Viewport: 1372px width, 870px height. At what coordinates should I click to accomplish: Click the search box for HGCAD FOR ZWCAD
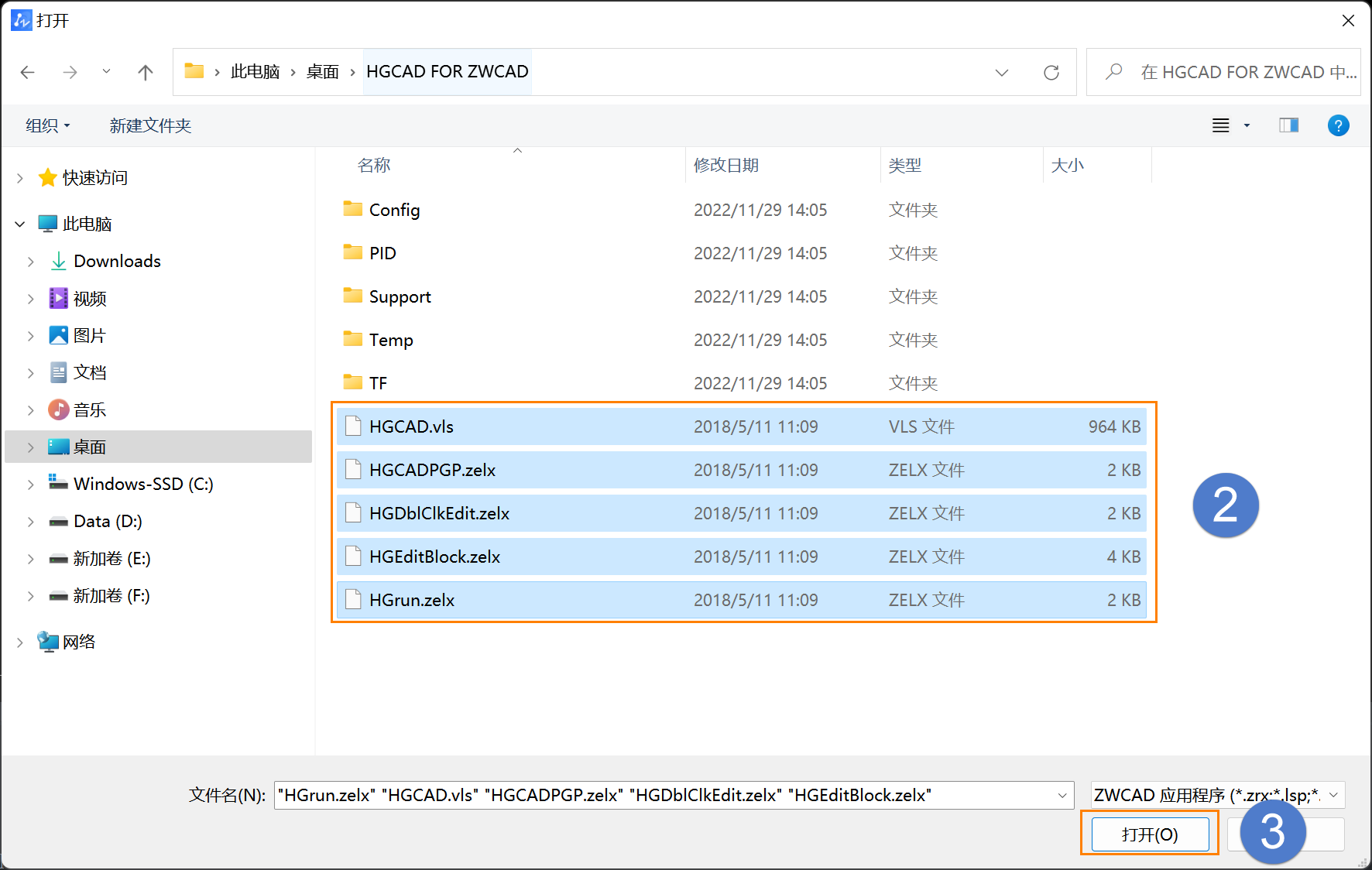(1223, 72)
